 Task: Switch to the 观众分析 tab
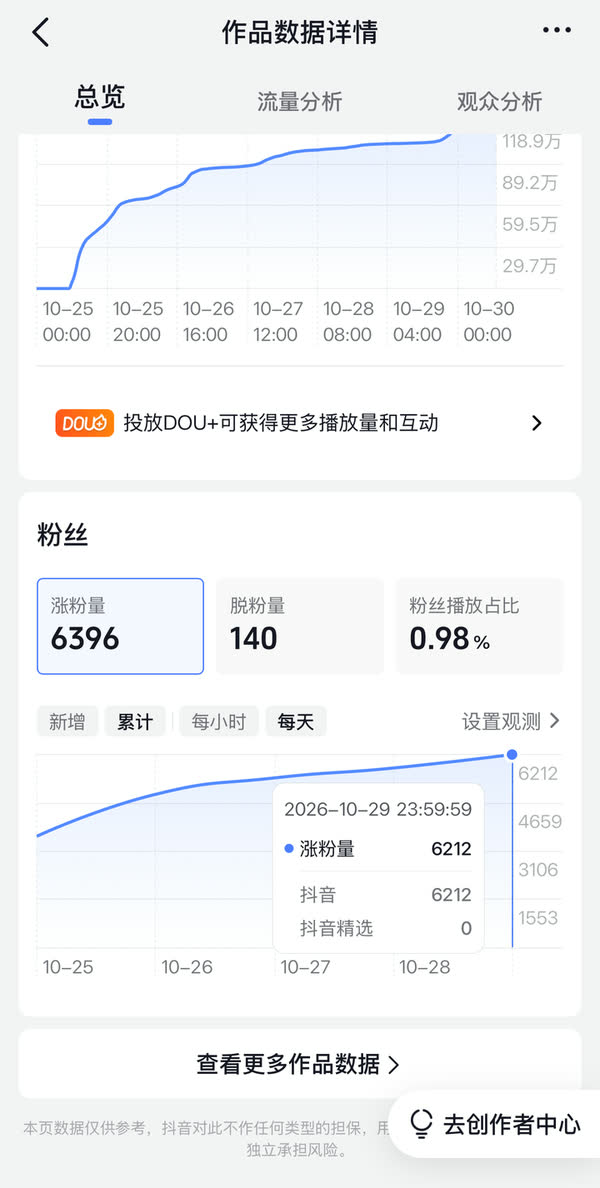(x=500, y=101)
